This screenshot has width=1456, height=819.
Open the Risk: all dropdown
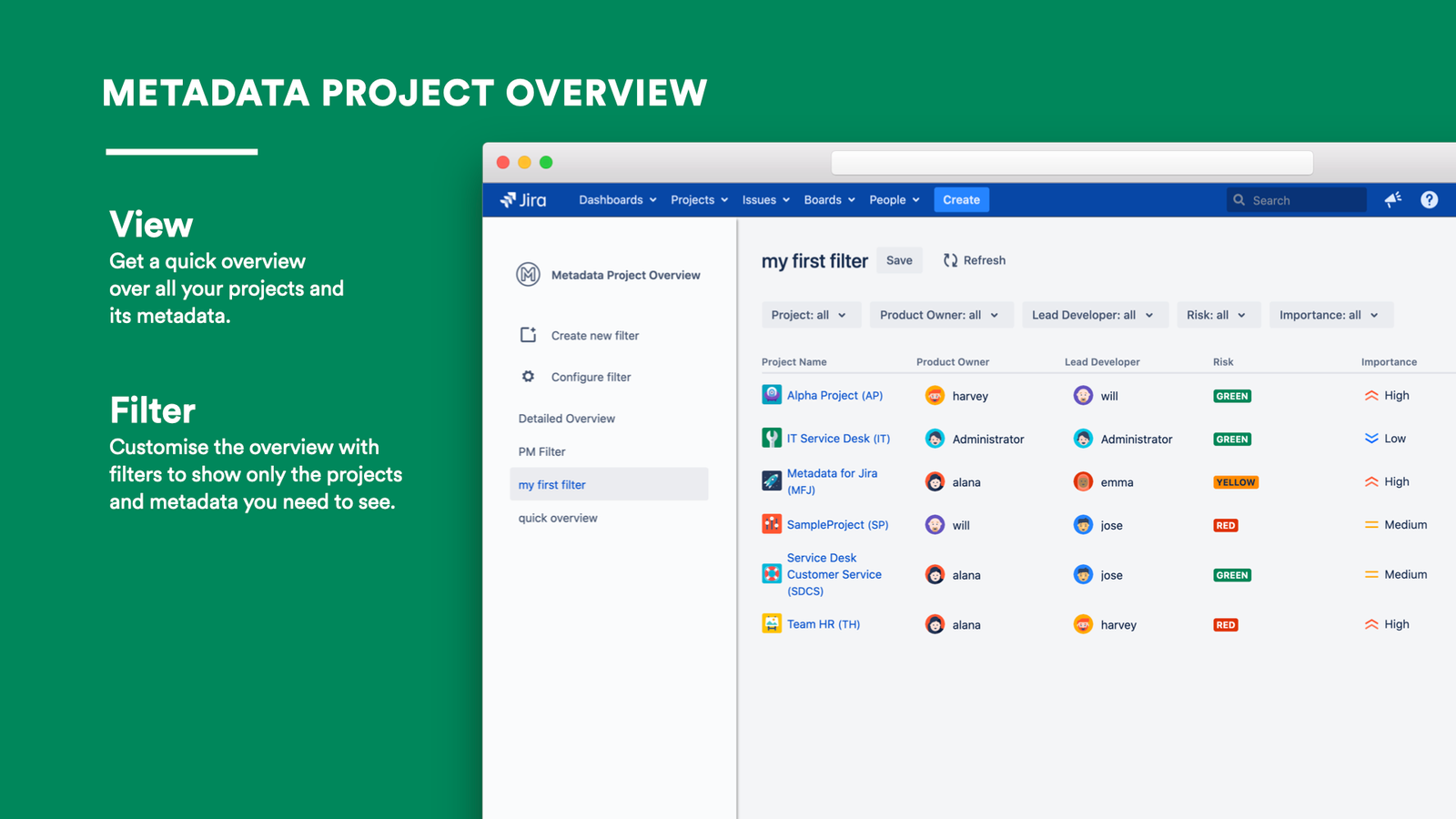coord(1218,315)
